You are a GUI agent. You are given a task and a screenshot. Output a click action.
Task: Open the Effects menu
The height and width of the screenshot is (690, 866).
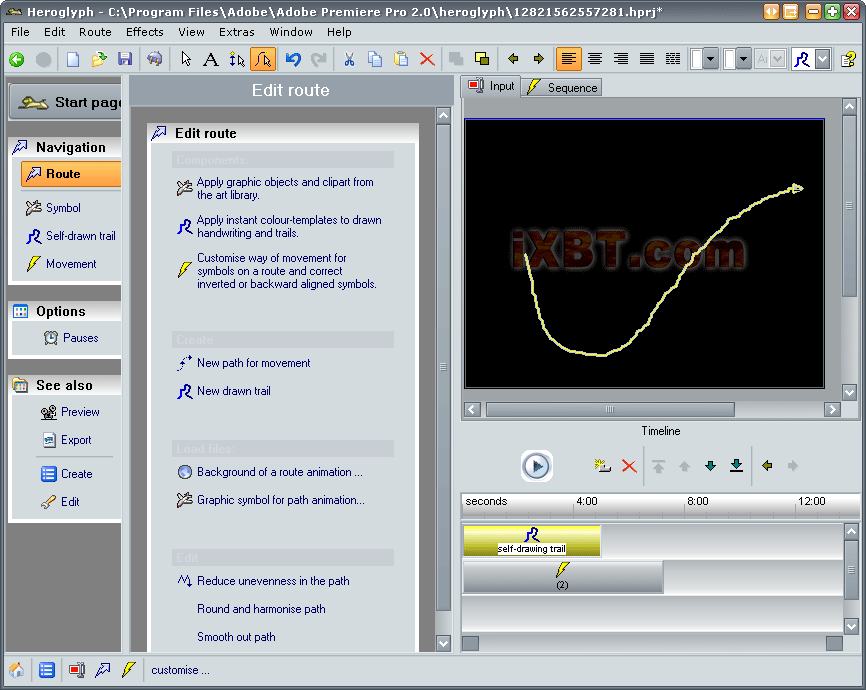(x=144, y=32)
